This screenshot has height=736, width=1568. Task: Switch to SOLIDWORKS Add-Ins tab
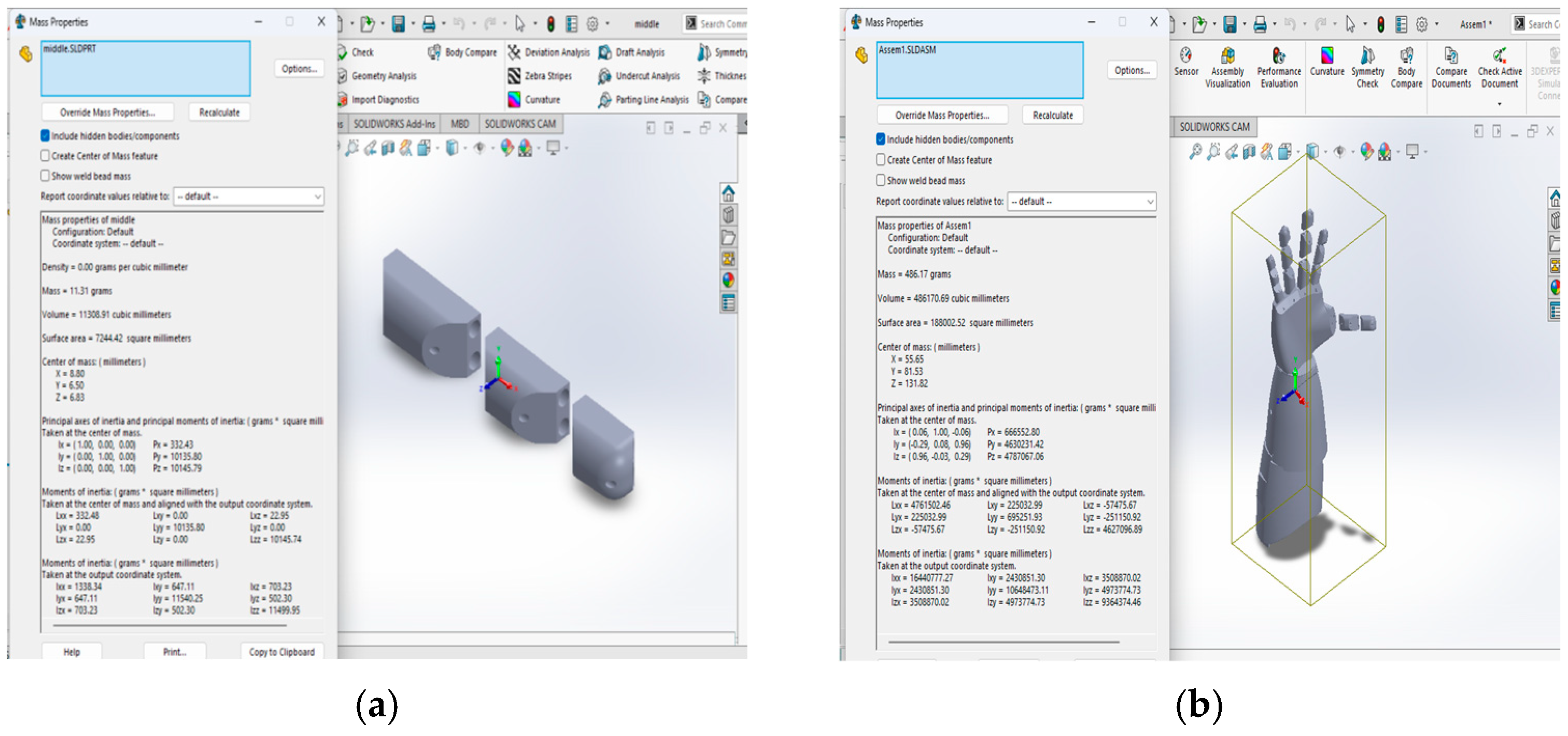(394, 124)
